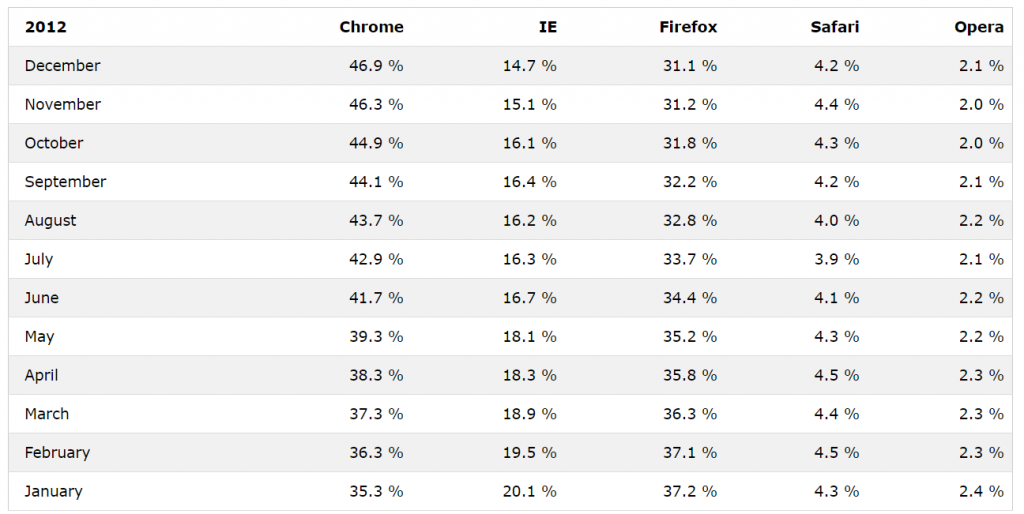Click Chrome's 46.9 % December value

pyautogui.click(x=376, y=65)
